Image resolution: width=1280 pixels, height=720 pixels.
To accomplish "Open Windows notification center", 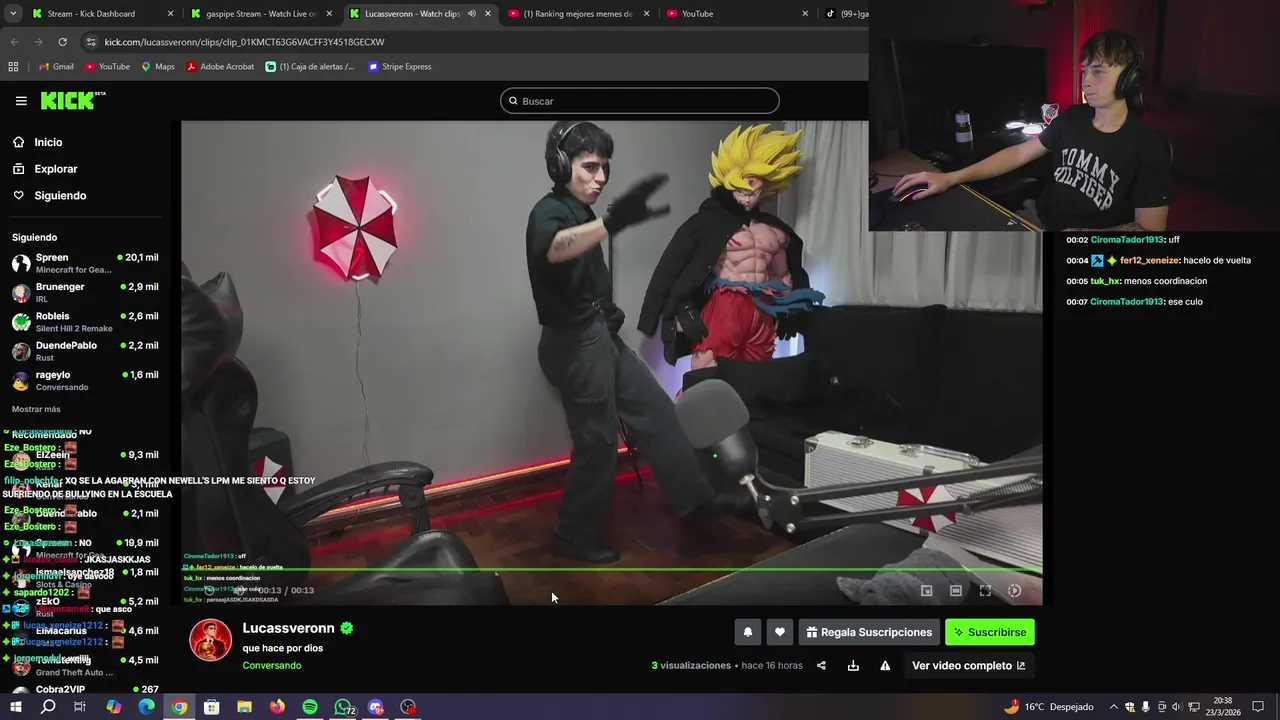I will point(1258,707).
